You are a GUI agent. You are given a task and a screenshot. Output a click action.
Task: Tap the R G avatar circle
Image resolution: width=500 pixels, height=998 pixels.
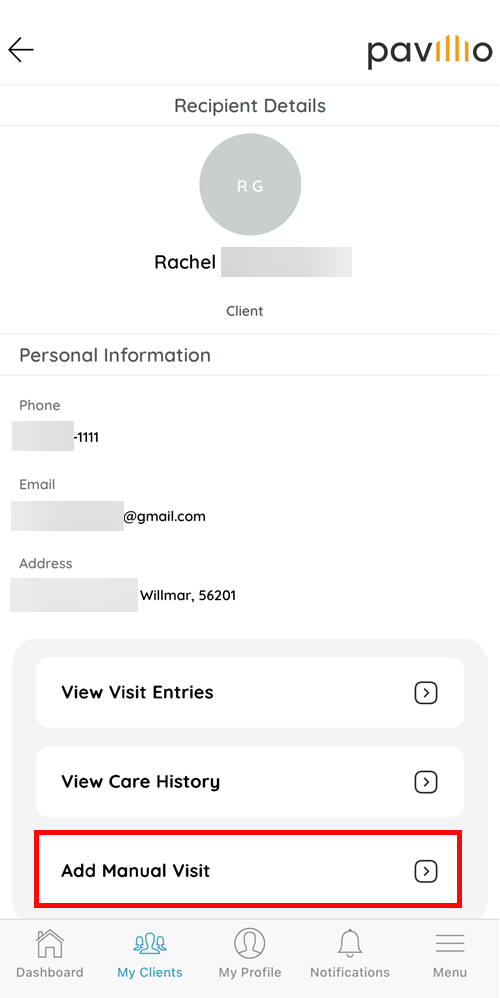click(250, 185)
